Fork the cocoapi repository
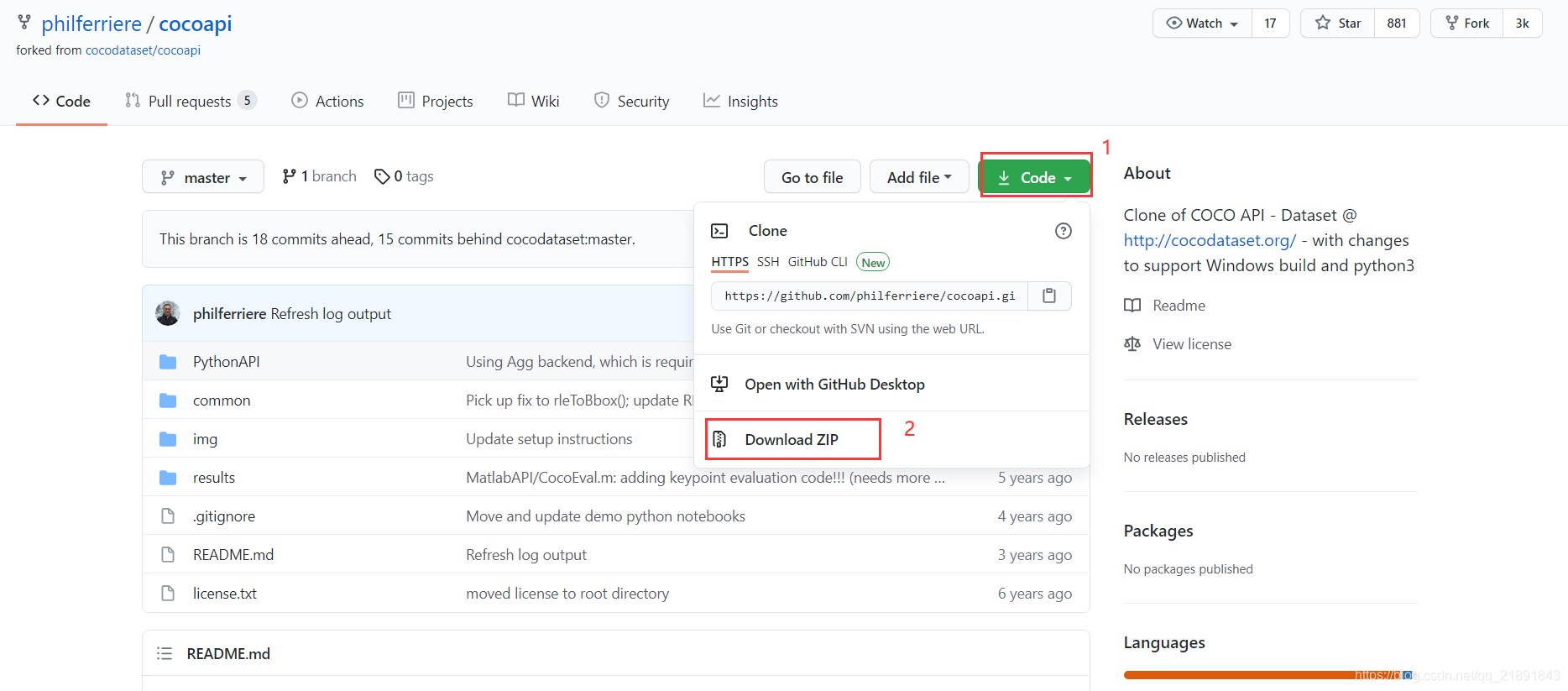 [1467, 24]
